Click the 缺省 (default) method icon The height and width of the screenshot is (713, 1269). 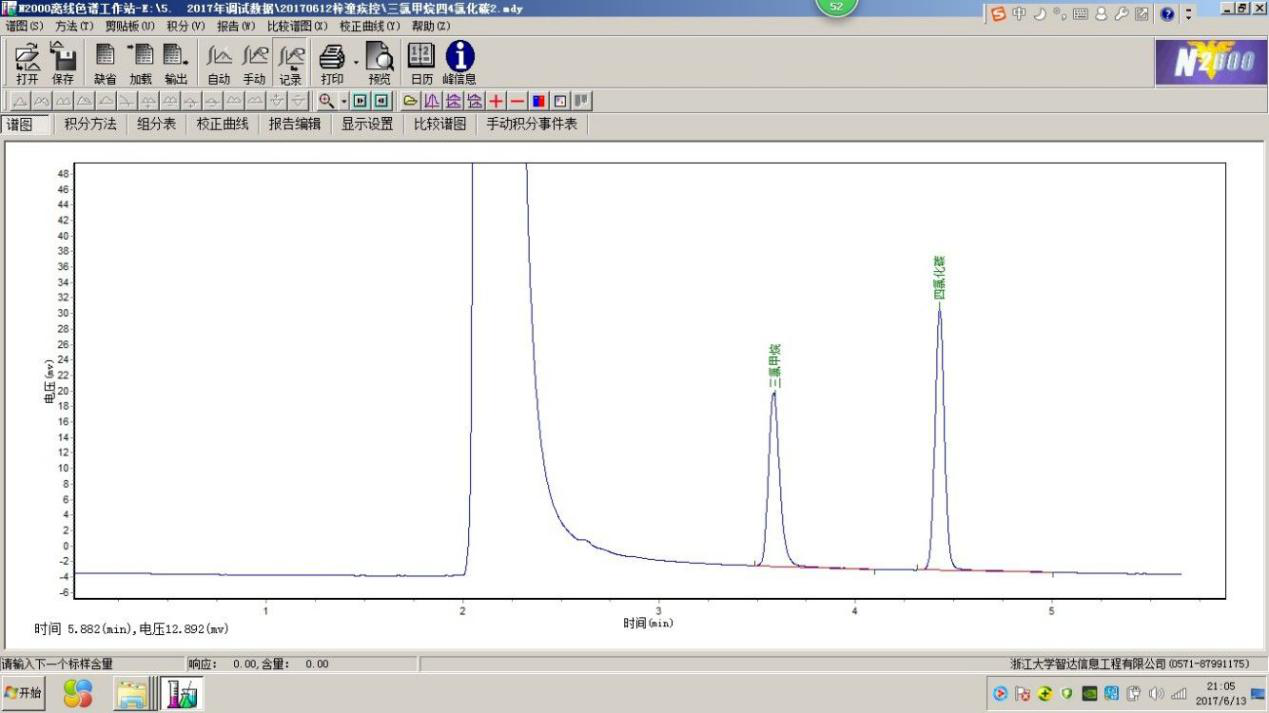[x=105, y=63]
